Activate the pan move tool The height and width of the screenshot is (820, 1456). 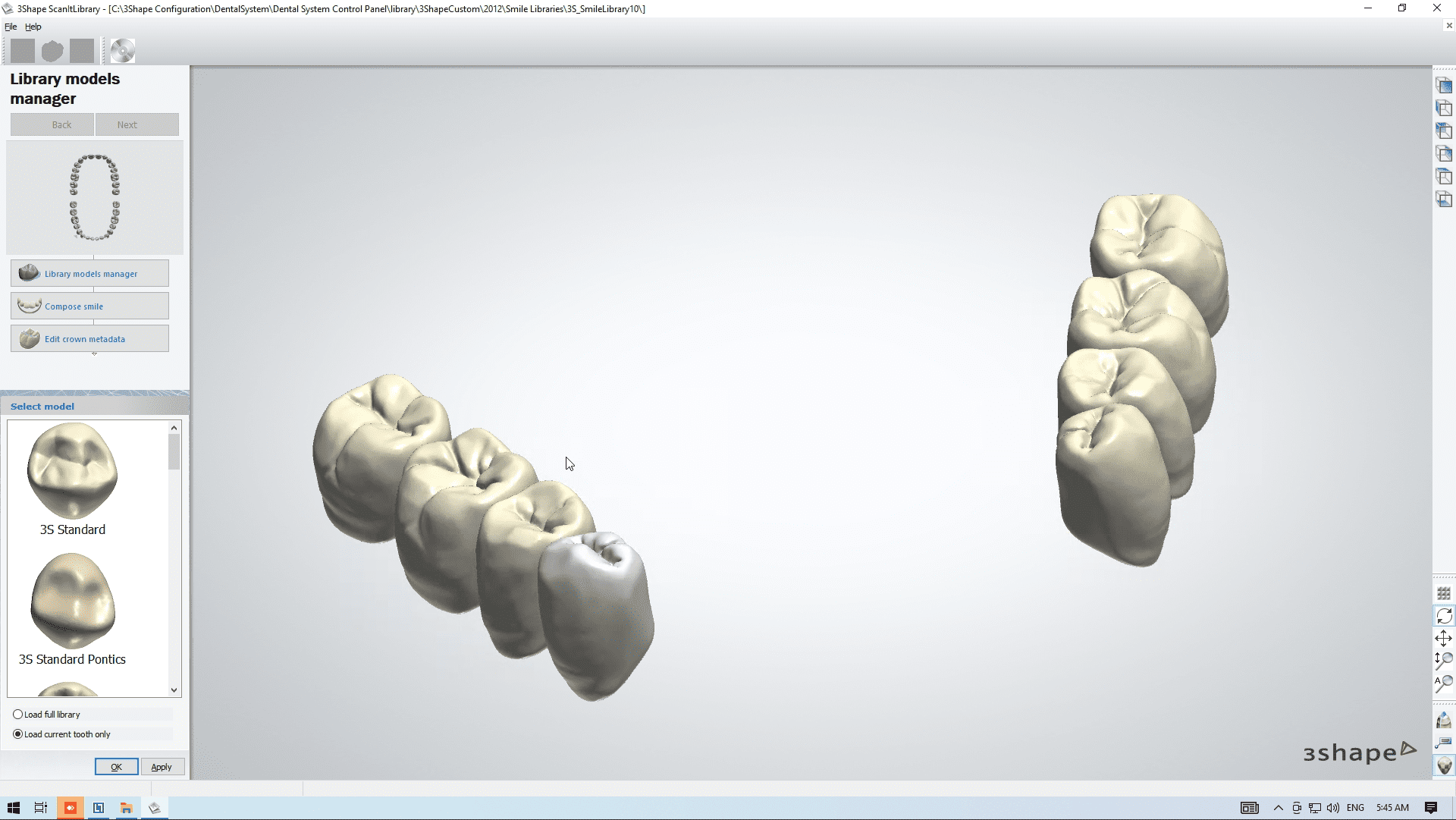(1444, 638)
